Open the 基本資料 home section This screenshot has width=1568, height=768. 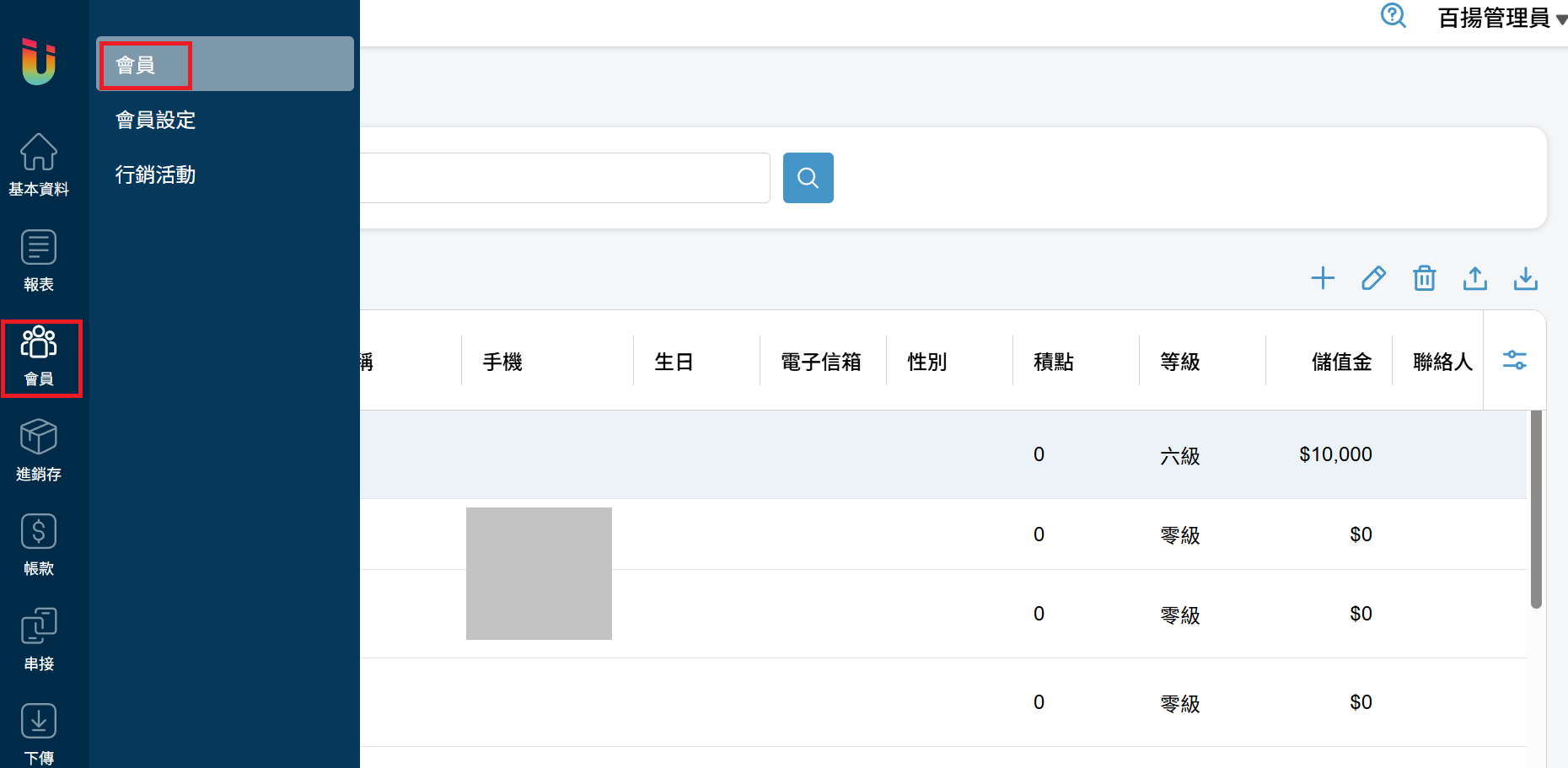click(x=39, y=164)
